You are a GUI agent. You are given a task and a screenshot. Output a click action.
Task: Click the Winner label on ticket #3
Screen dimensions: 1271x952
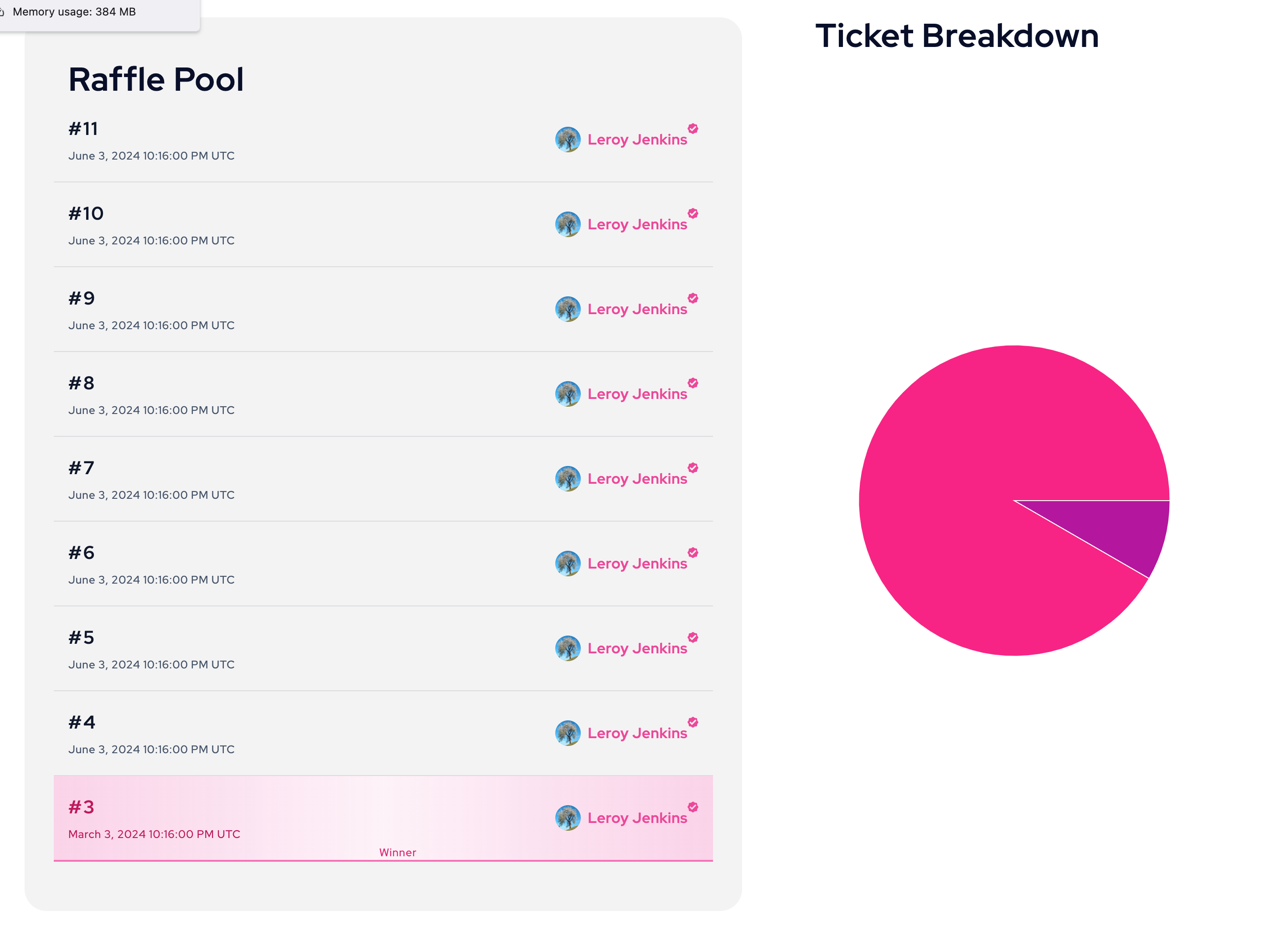(398, 853)
